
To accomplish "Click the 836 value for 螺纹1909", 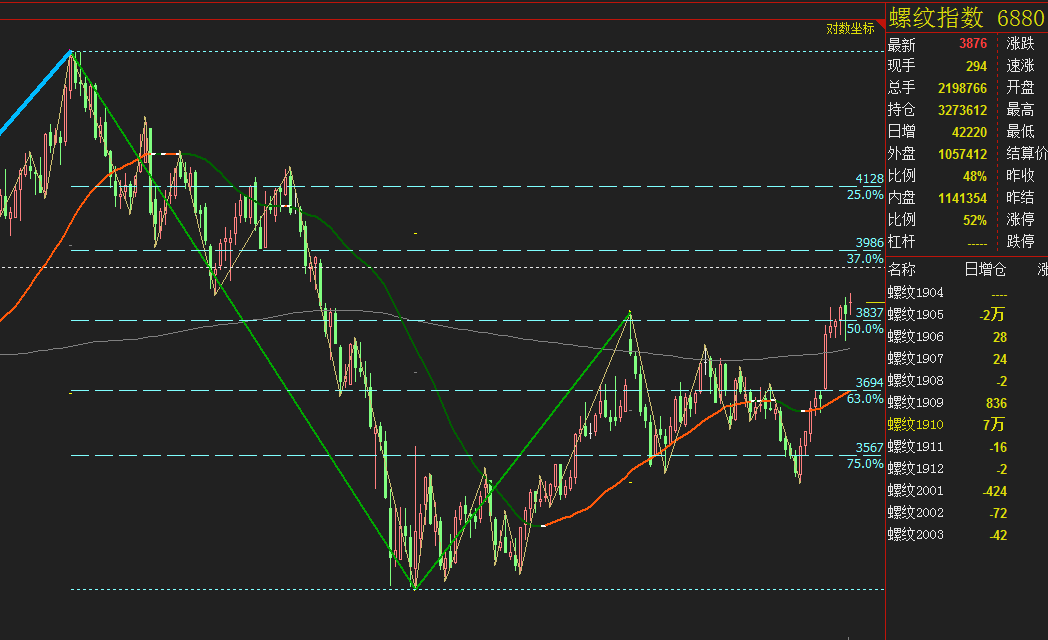I will (x=996, y=403).
